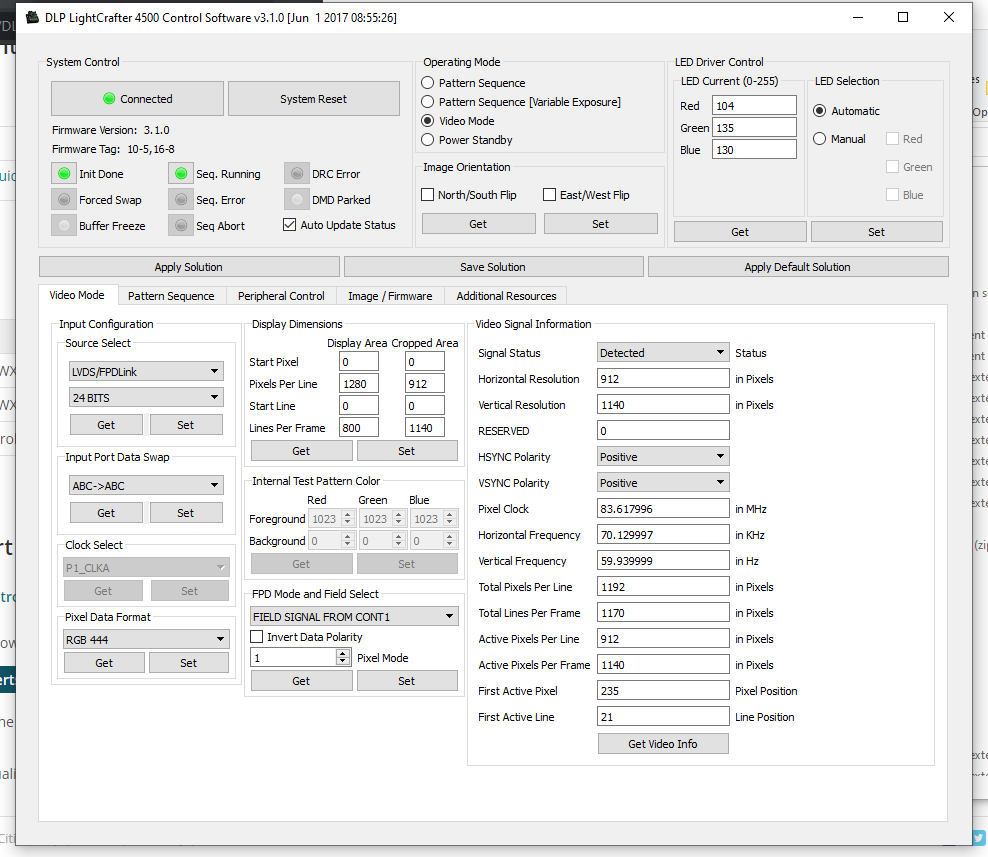Open the HSYNC Polarity dropdown
The width and height of the screenshot is (988, 857).
click(663, 457)
